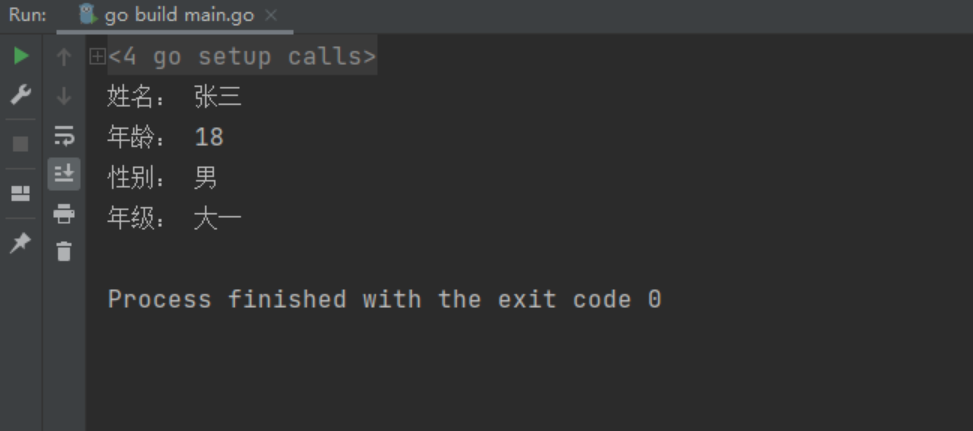Click the up arrow navigation icon
Viewport: 973px width, 431px height.
coord(64,57)
